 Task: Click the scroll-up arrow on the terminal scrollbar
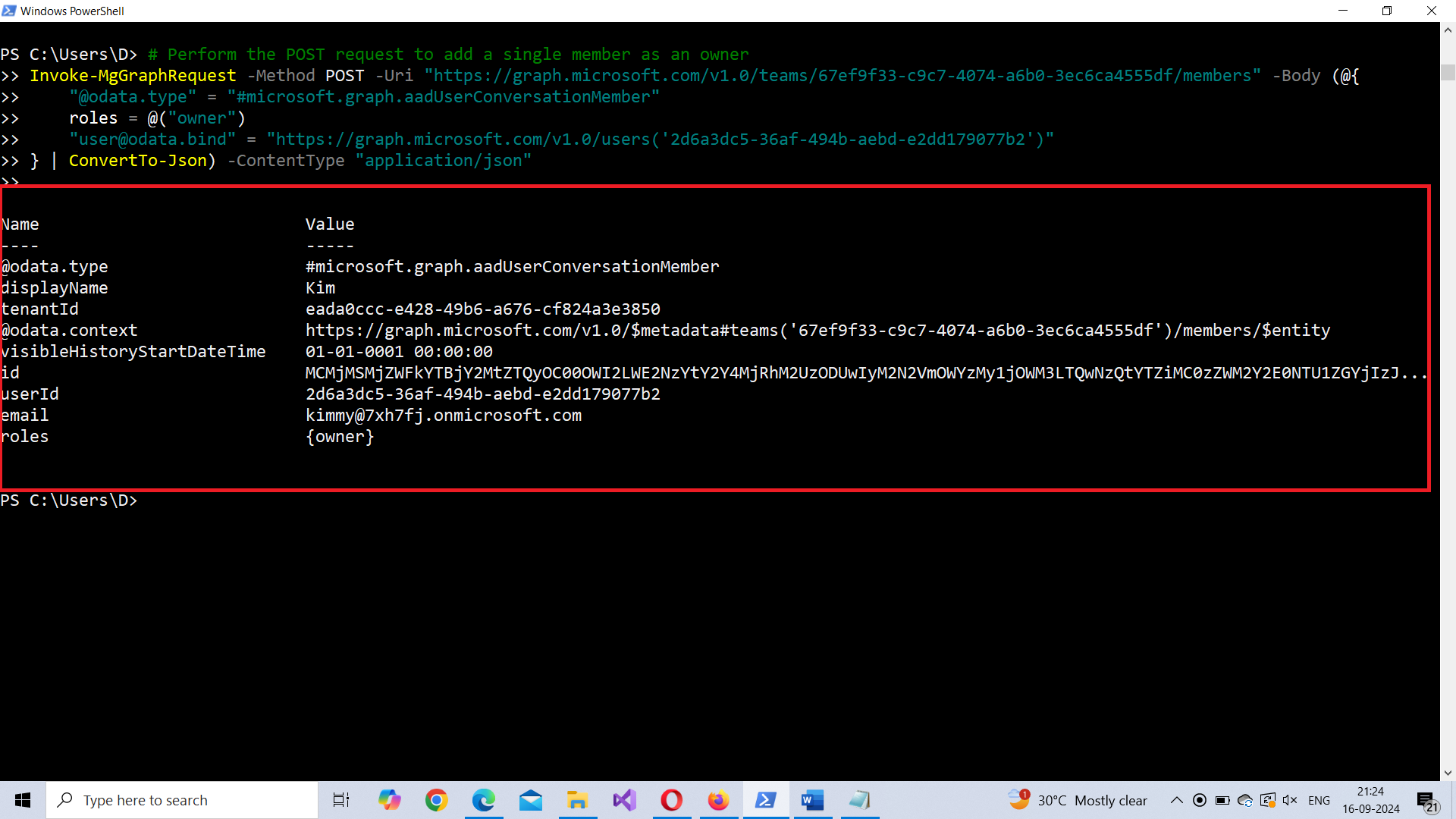(1448, 30)
